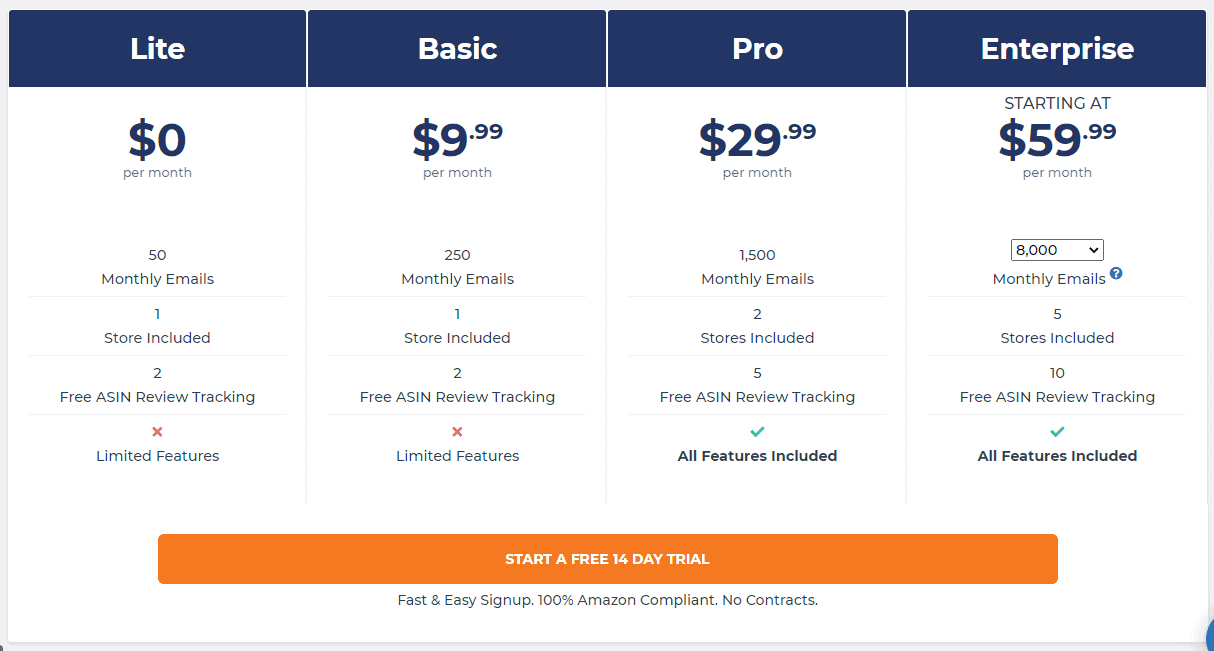Click the $29.99 Pro price

tap(757, 140)
